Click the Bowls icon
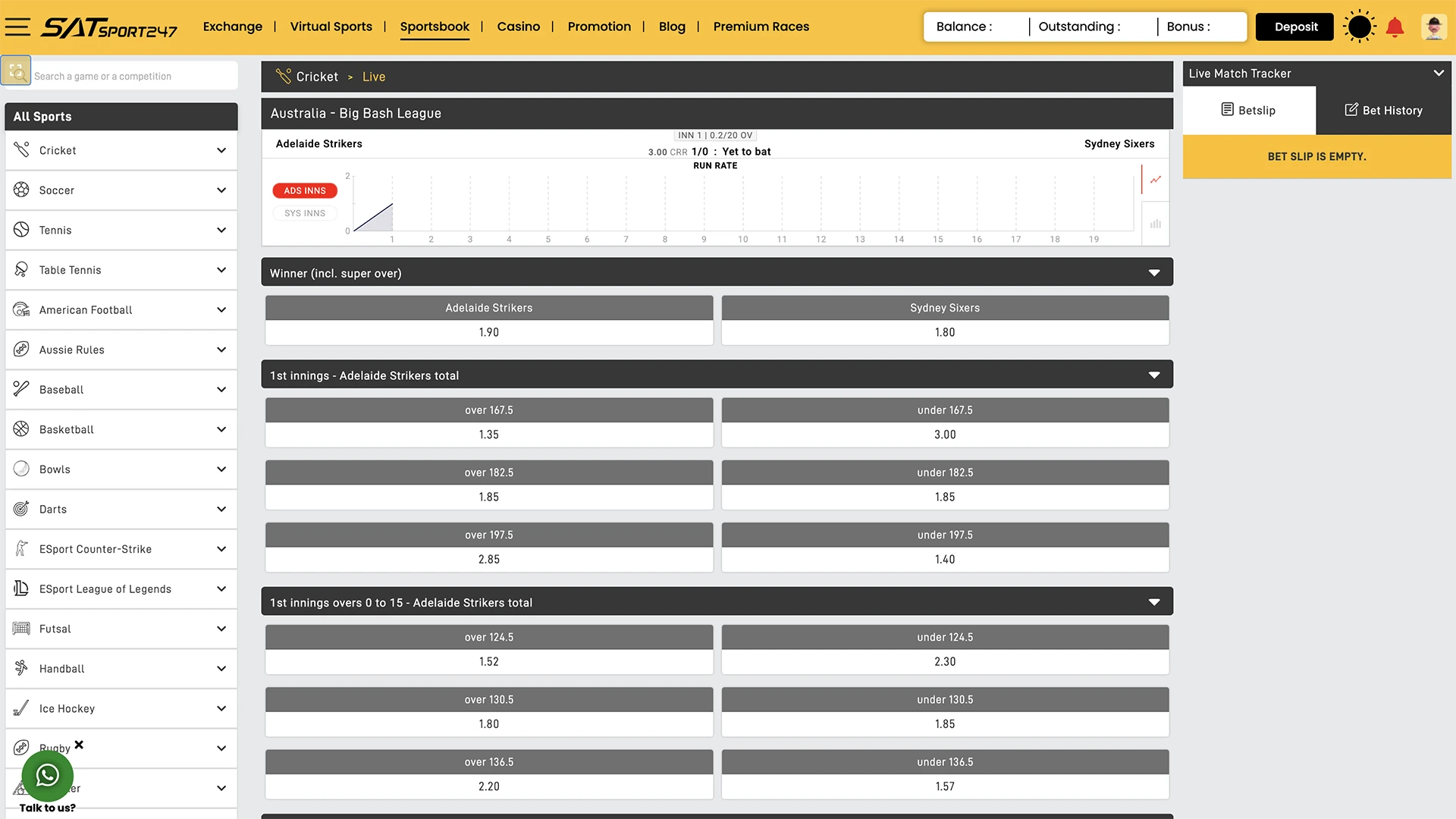 coord(21,469)
